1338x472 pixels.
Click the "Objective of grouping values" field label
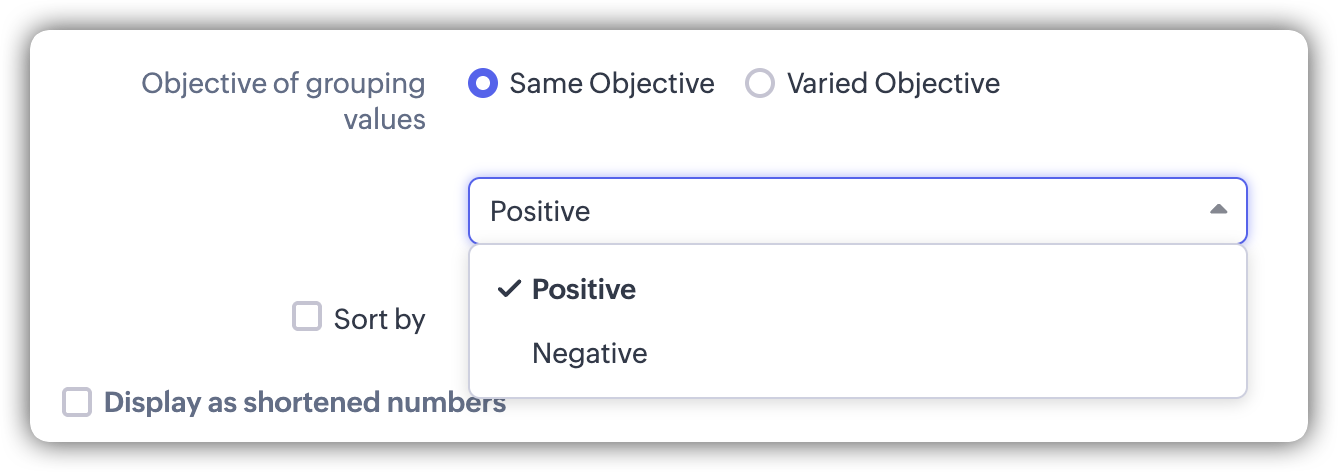click(284, 101)
